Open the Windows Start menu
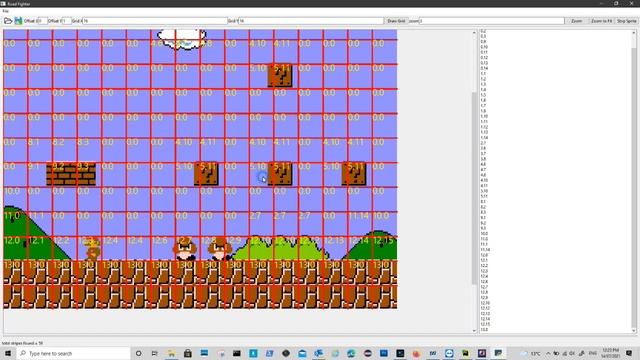This screenshot has height=360, width=640. pos(8,353)
